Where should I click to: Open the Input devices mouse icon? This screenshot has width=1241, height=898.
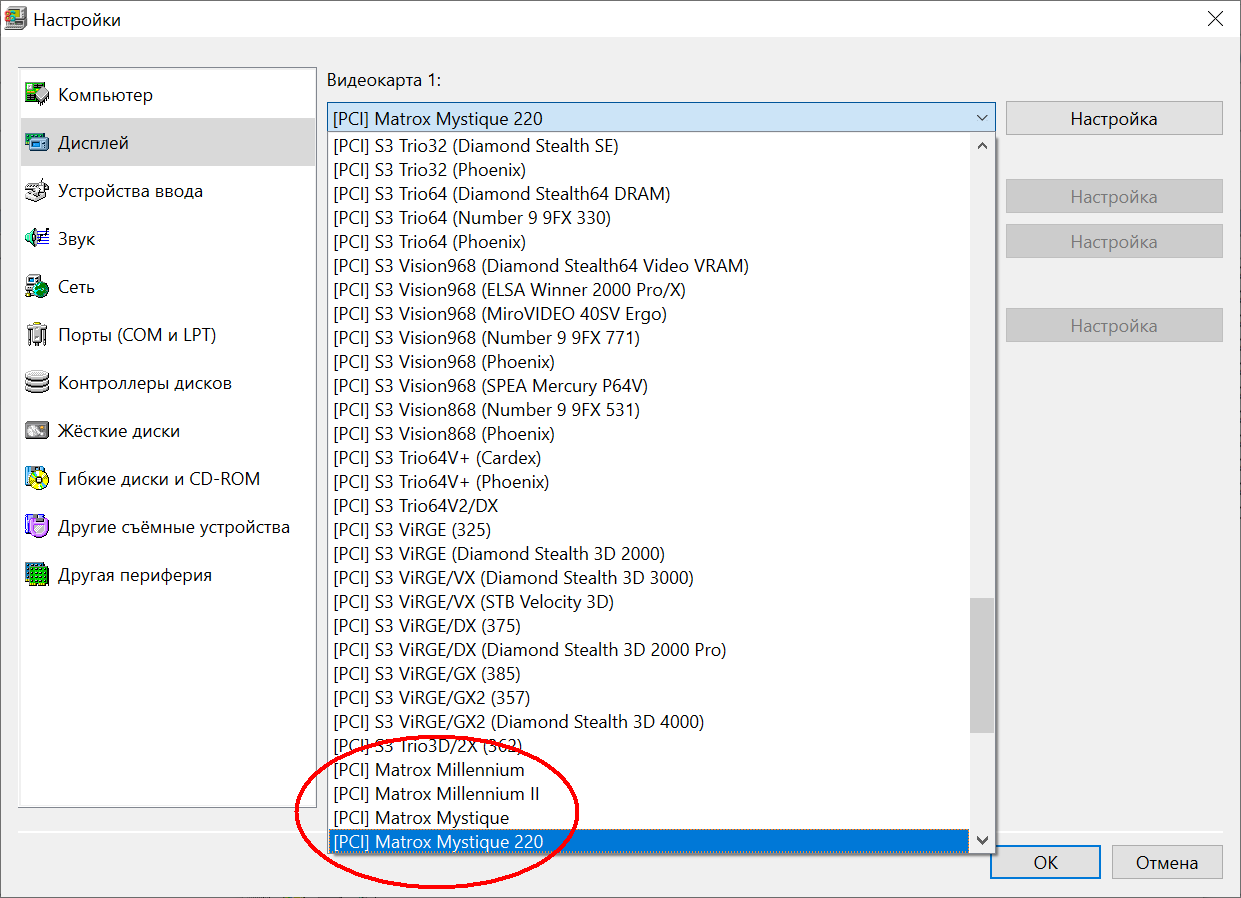(37, 191)
